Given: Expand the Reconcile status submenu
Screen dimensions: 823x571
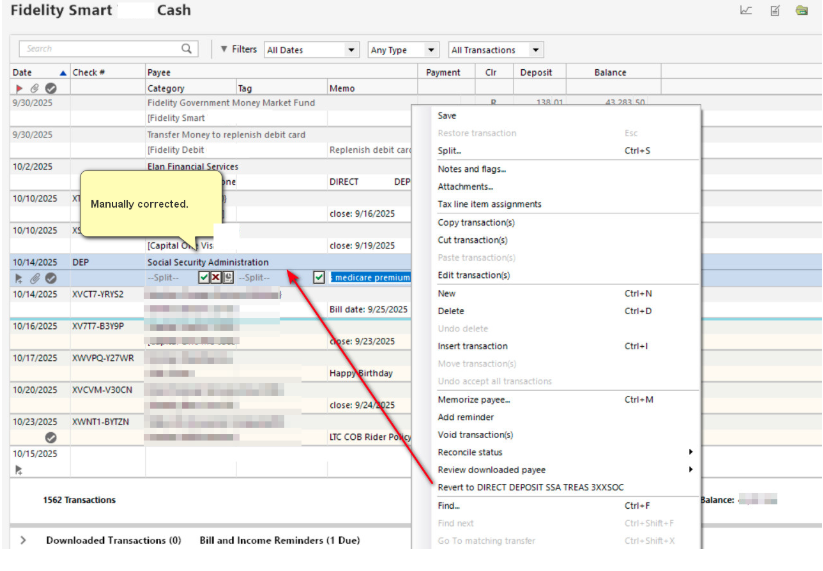Looking at the screenshot, I should point(691,452).
